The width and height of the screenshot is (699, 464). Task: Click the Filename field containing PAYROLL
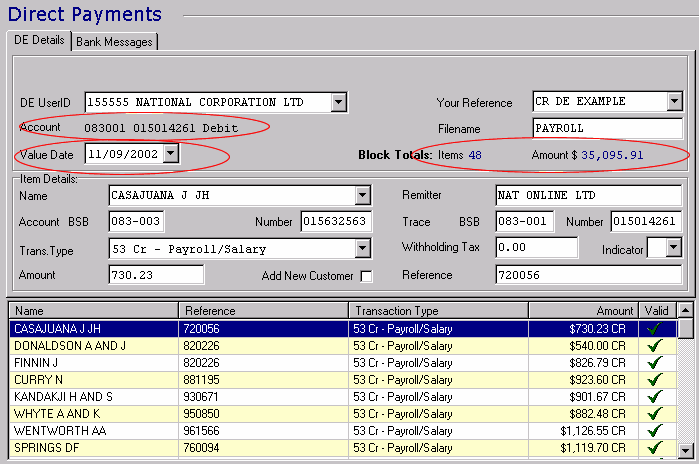[607, 128]
